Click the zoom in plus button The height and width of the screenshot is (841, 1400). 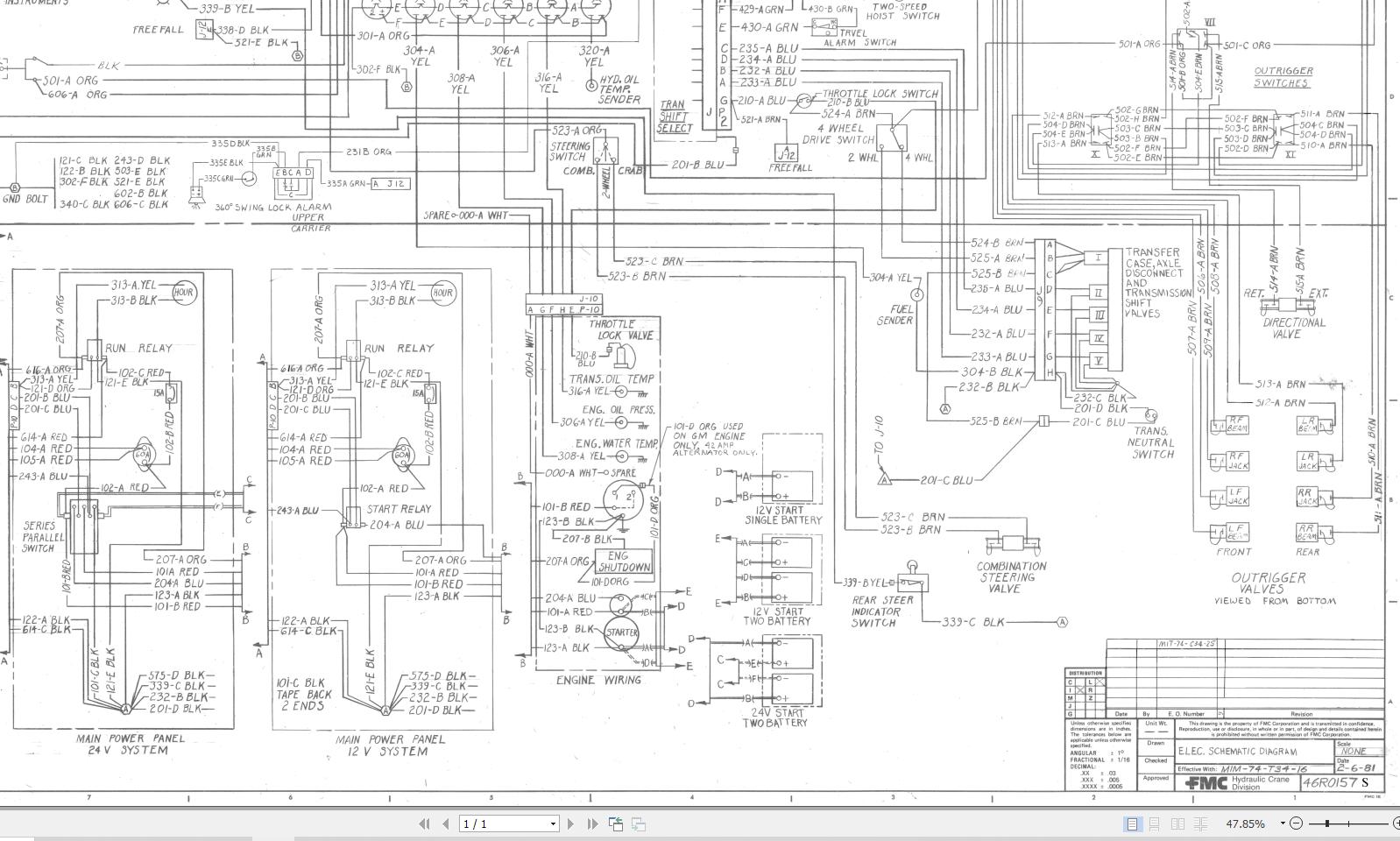1396,823
